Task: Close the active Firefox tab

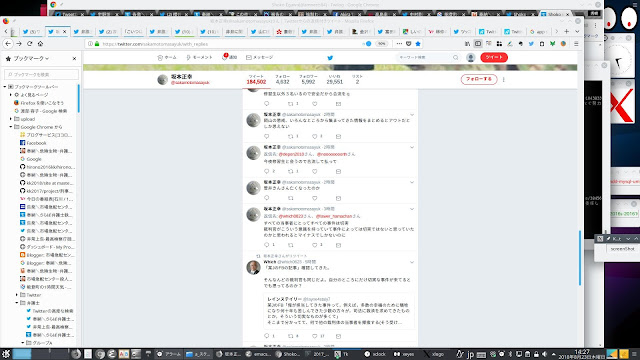Action: point(64,31)
